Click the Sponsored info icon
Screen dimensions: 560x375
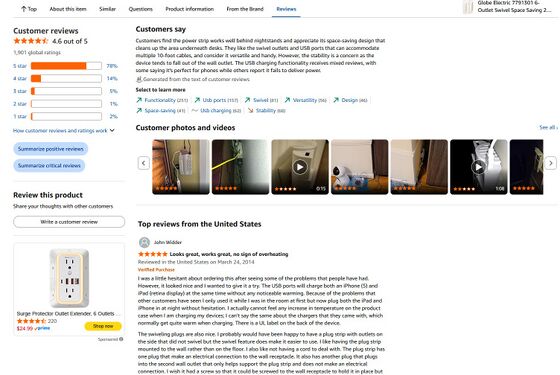pos(121,339)
